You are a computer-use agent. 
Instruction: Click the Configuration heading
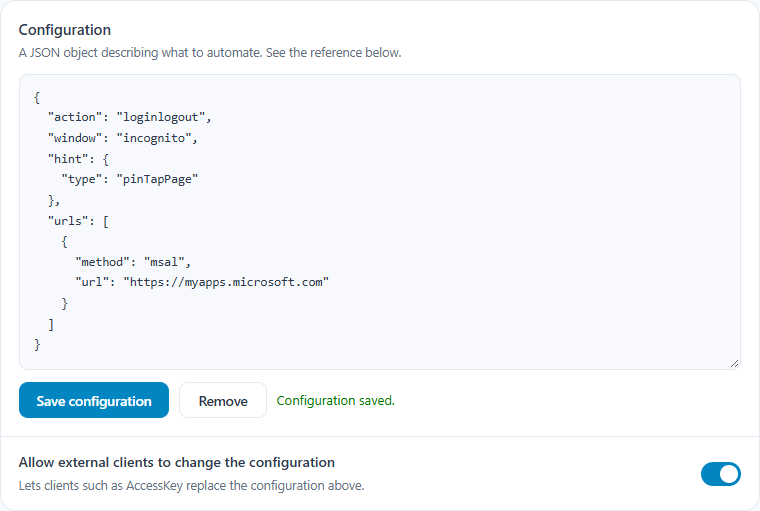pos(64,30)
